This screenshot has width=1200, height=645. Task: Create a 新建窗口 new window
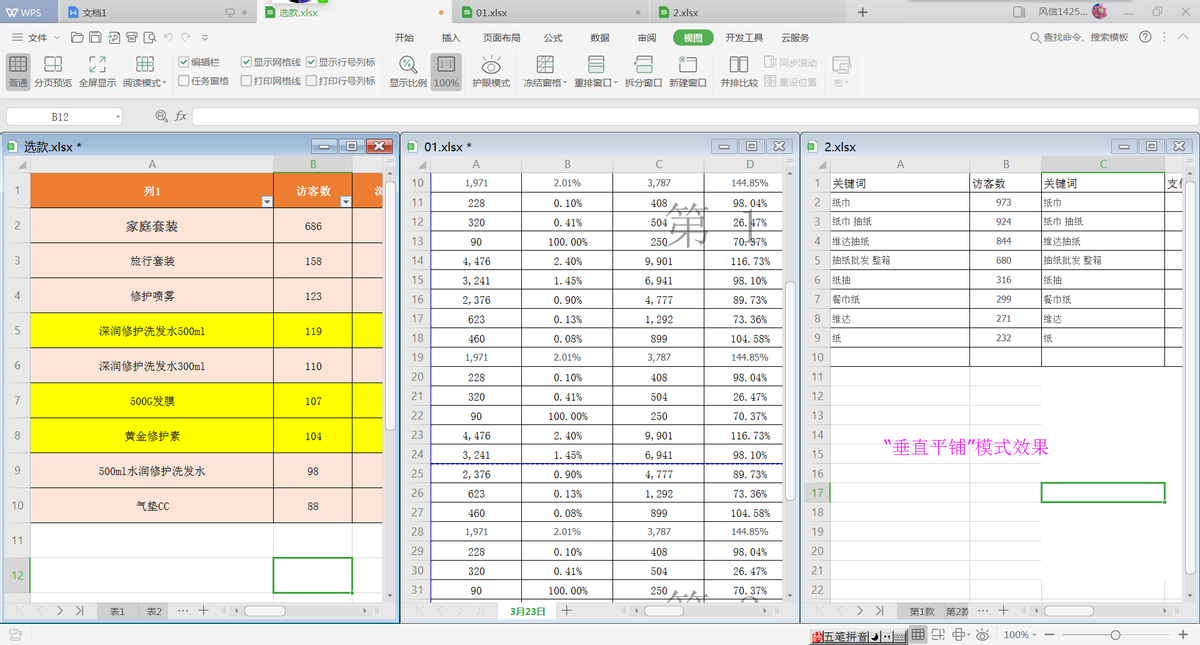coord(688,71)
